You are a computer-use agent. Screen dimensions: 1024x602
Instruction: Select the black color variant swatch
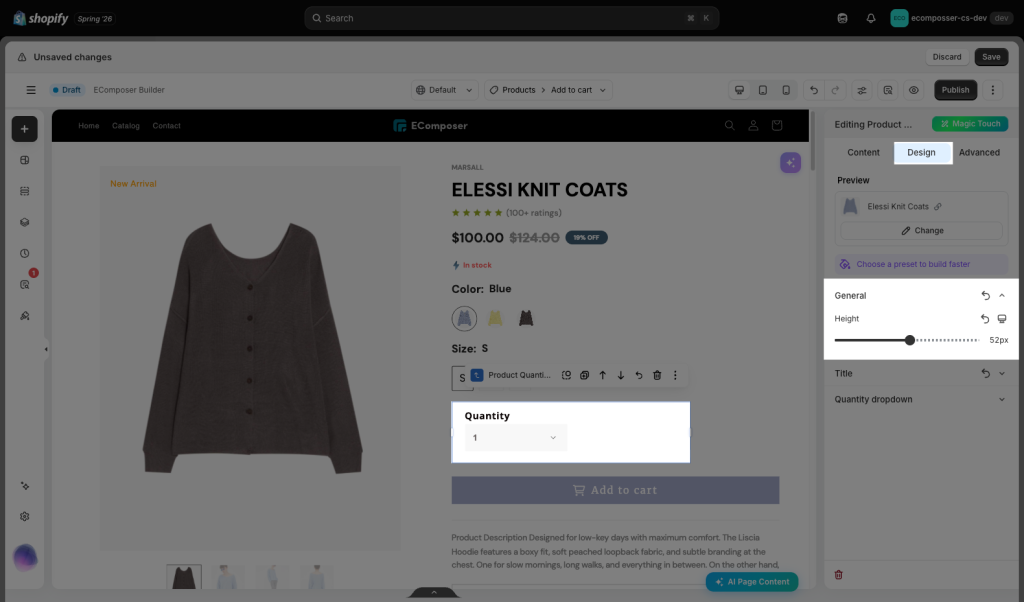pos(526,318)
